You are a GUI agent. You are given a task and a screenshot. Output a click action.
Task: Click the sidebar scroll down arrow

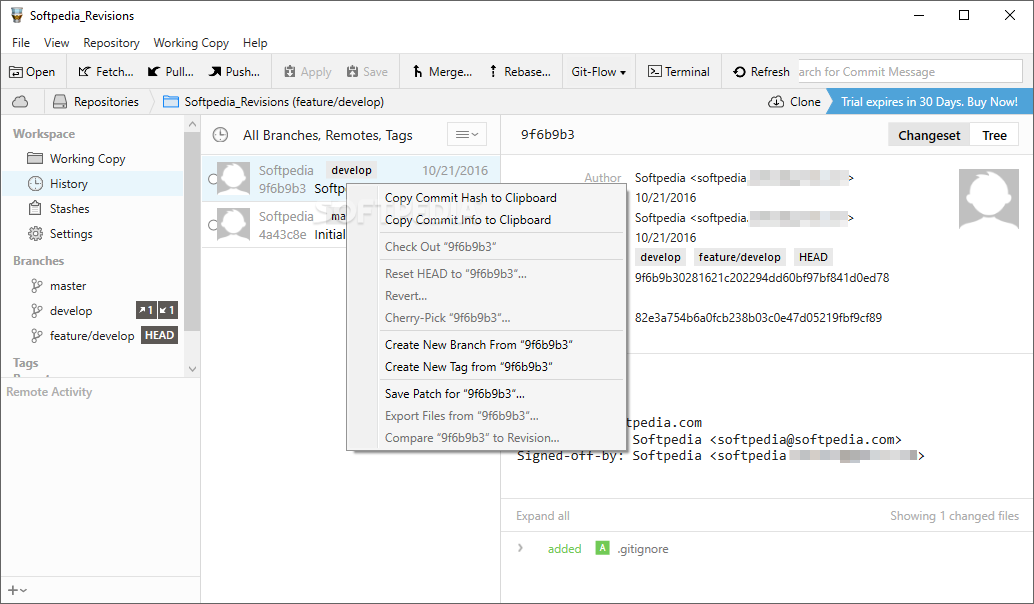193,369
